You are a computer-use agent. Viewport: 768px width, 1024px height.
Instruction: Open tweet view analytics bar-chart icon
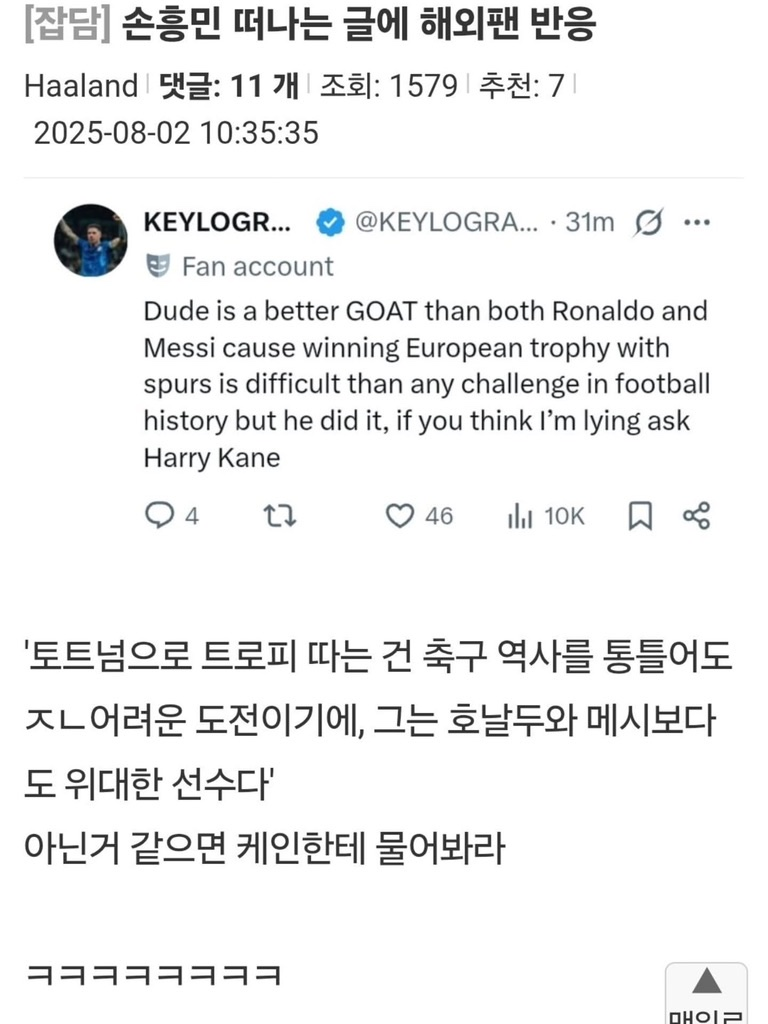520,516
